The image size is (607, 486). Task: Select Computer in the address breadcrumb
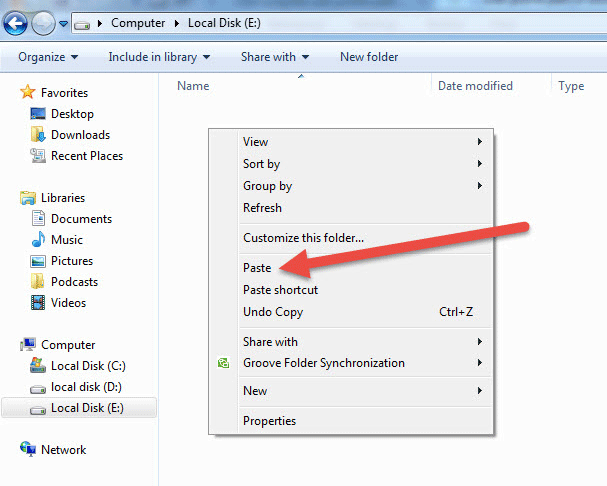(138, 23)
